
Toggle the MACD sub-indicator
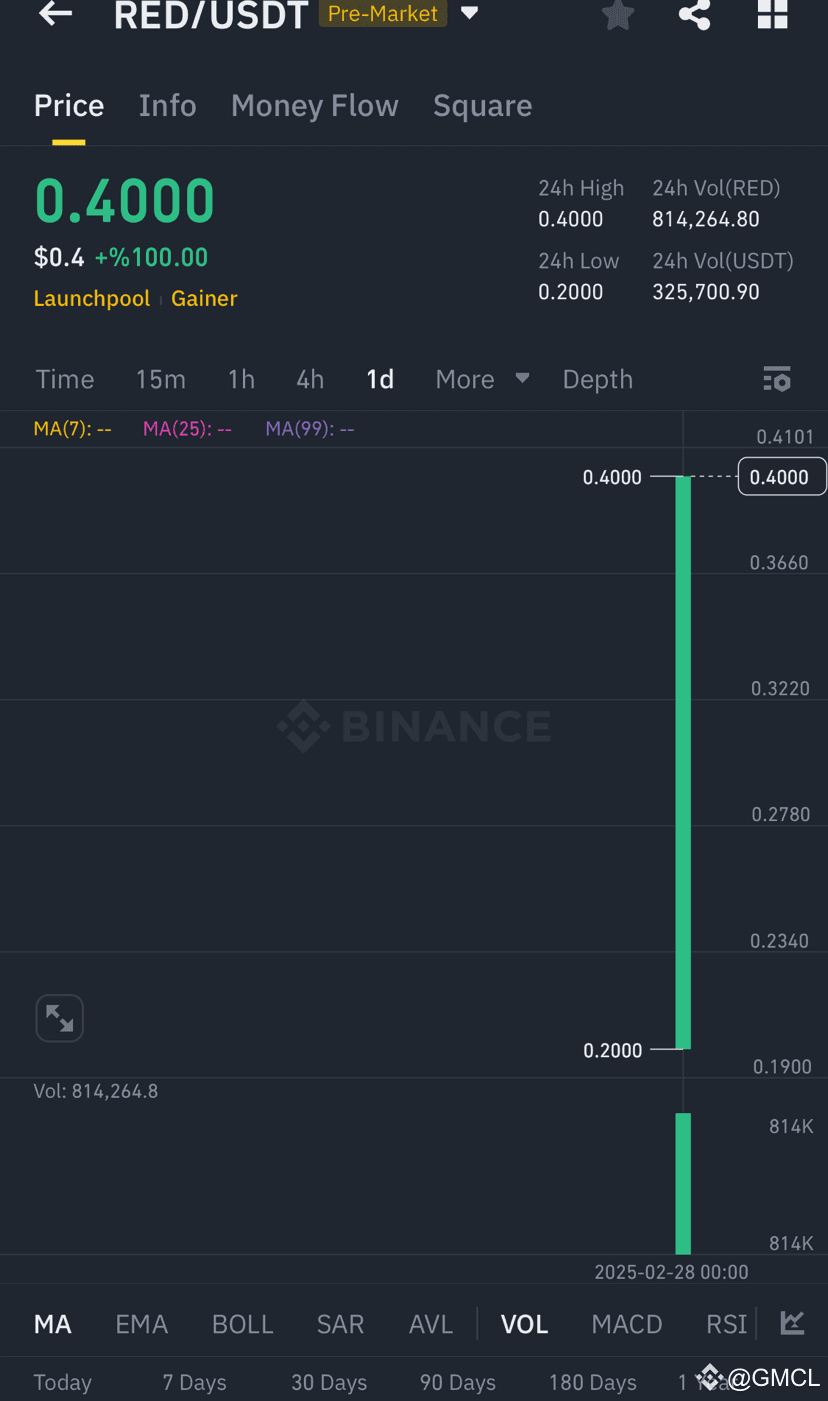627,1324
